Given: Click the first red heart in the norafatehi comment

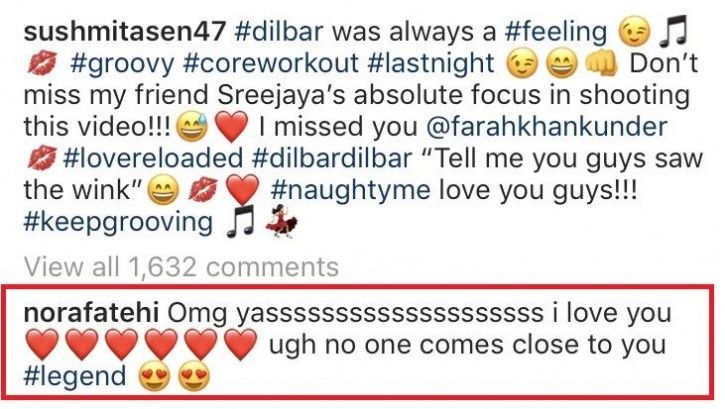Looking at the screenshot, I should pos(42,344).
